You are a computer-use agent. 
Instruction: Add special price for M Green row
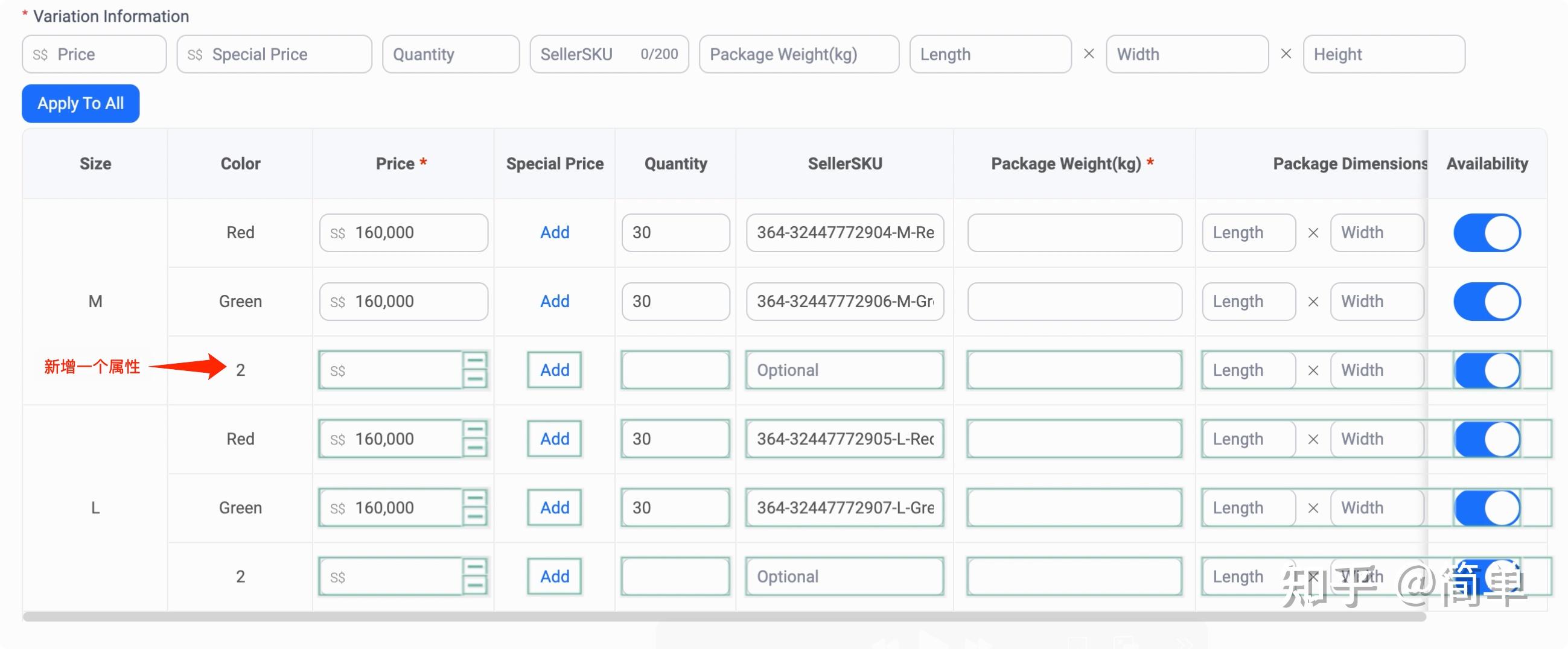[x=555, y=301]
